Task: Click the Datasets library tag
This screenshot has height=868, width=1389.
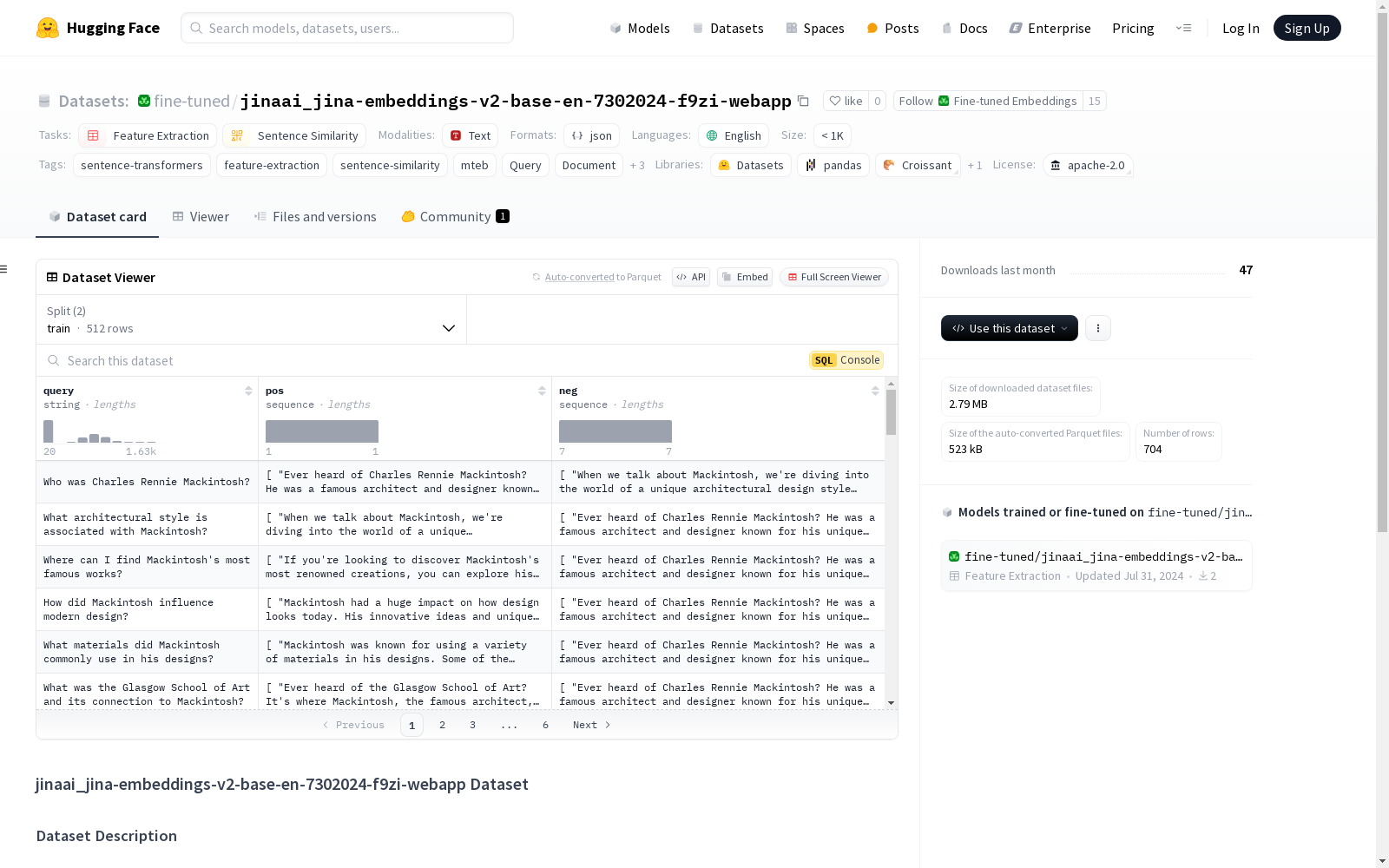Action: pos(751,165)
